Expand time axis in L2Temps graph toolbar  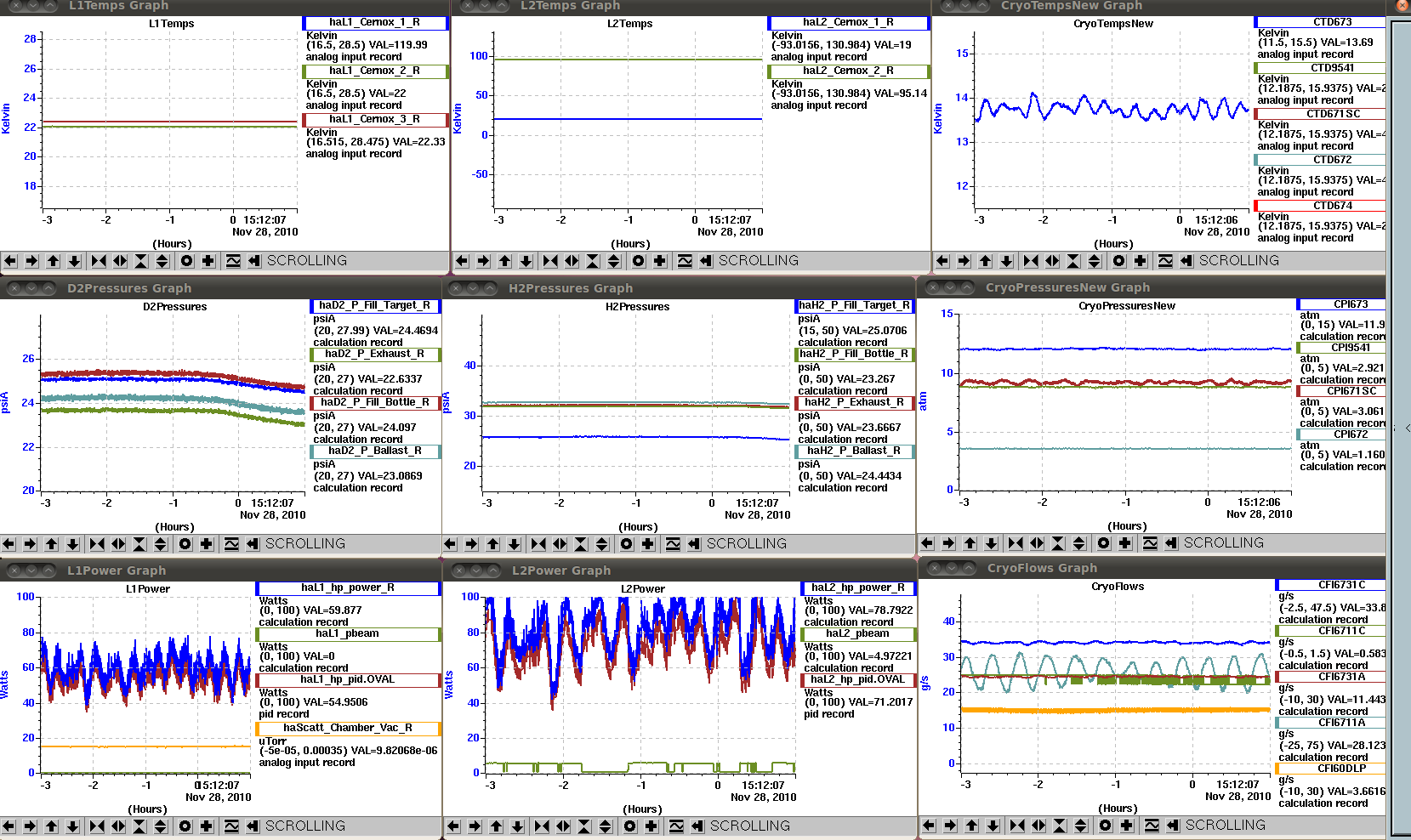coord(572,261)
